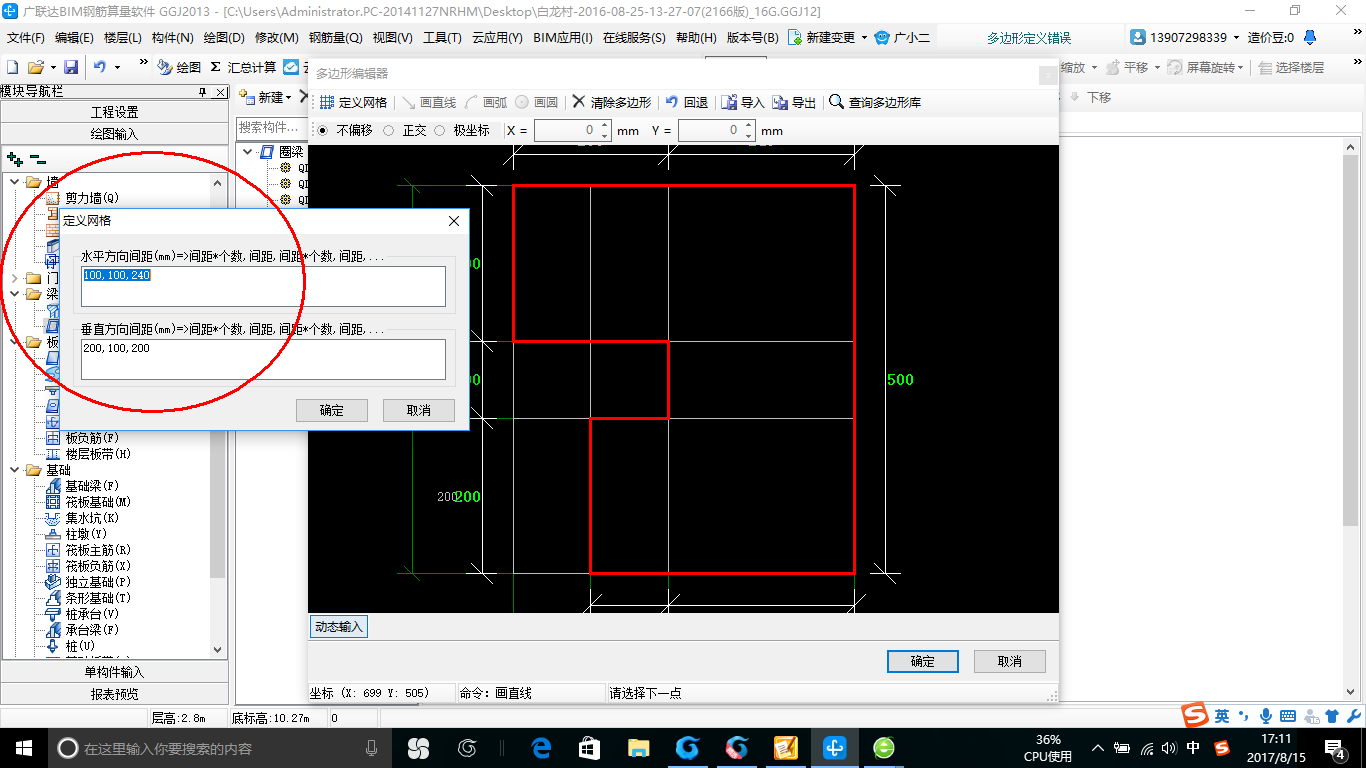Click 确定 in polygon editor
1366x768 pixels.
click(x=923, y=661)
